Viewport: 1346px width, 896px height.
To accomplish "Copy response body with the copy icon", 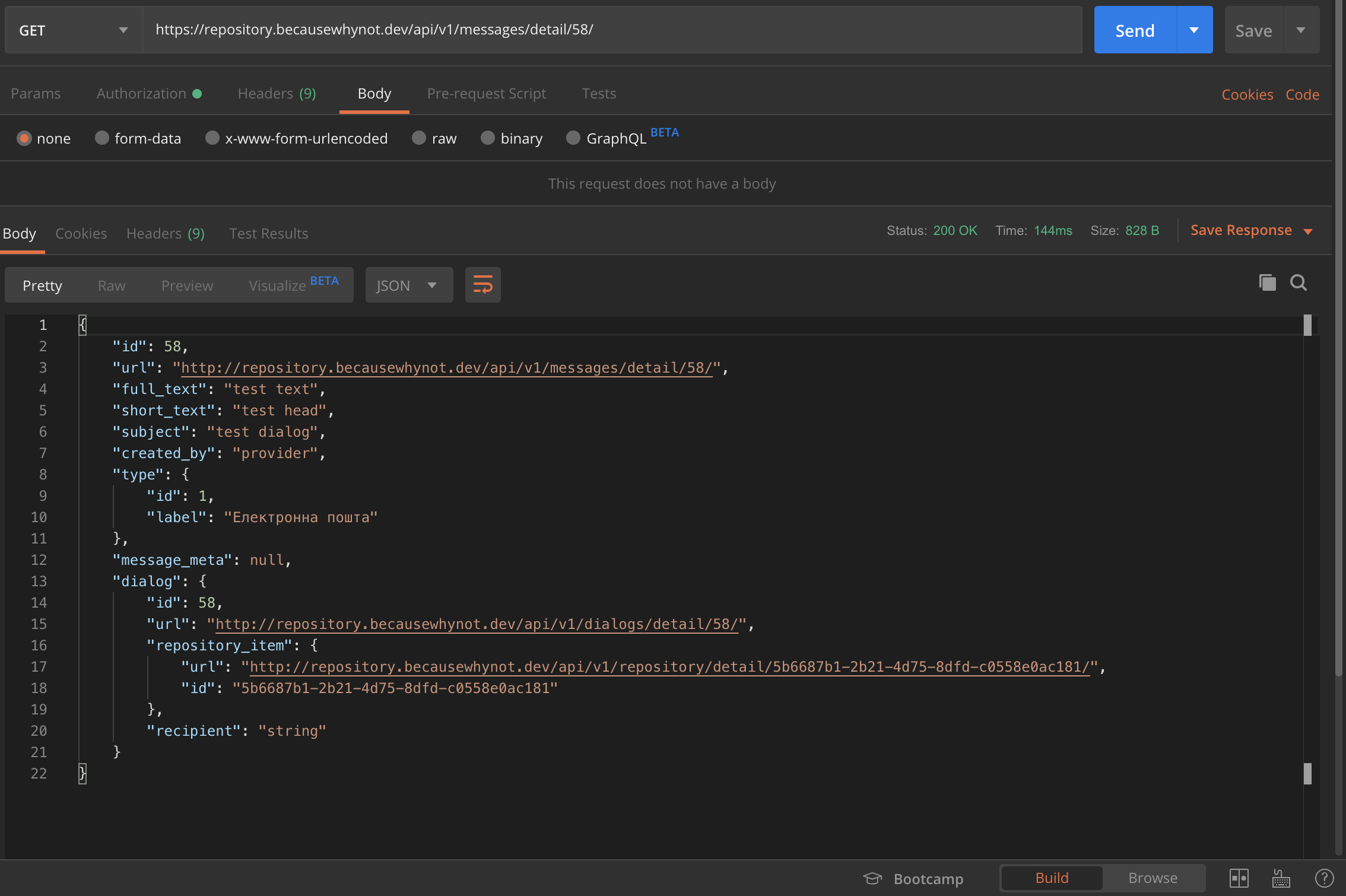I will coord(1267,283).
